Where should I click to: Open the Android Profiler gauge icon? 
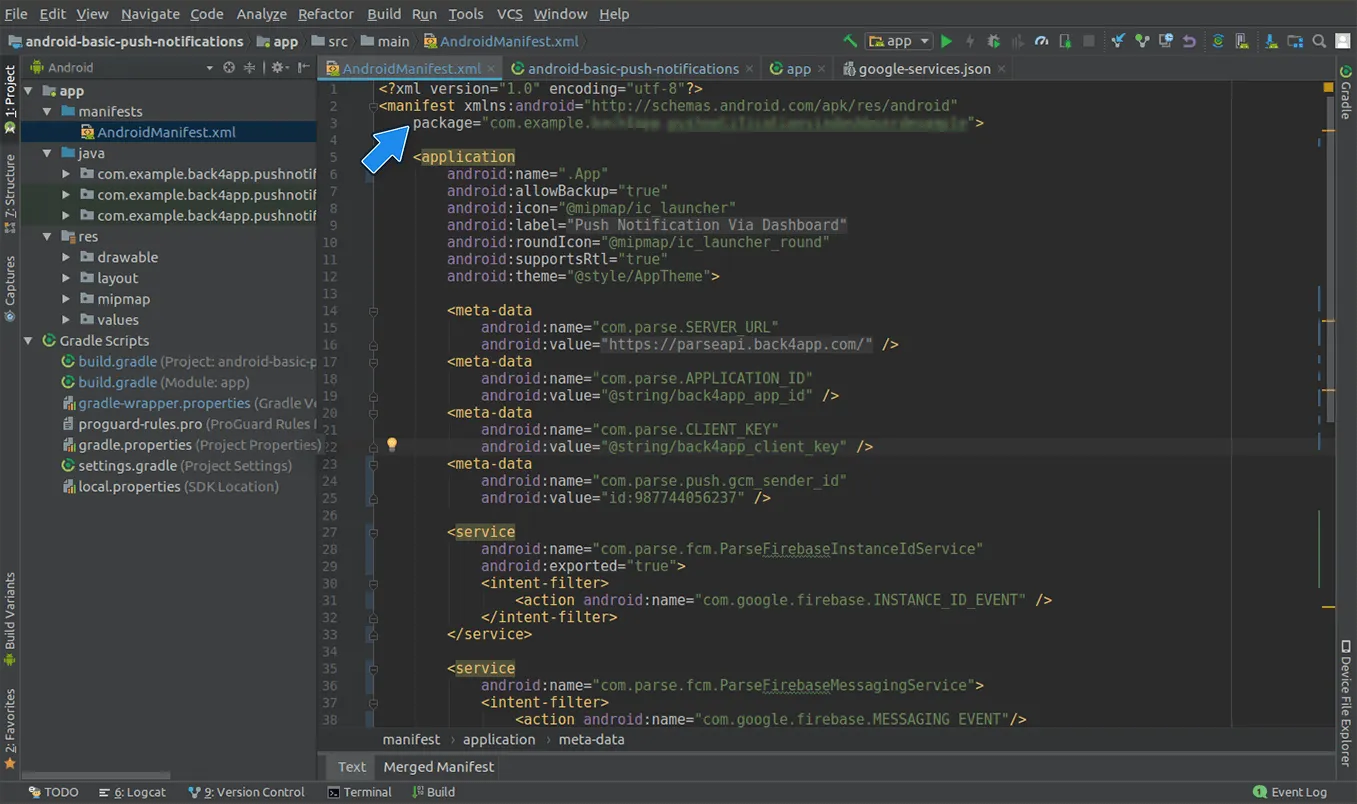tap(1041, 41)
